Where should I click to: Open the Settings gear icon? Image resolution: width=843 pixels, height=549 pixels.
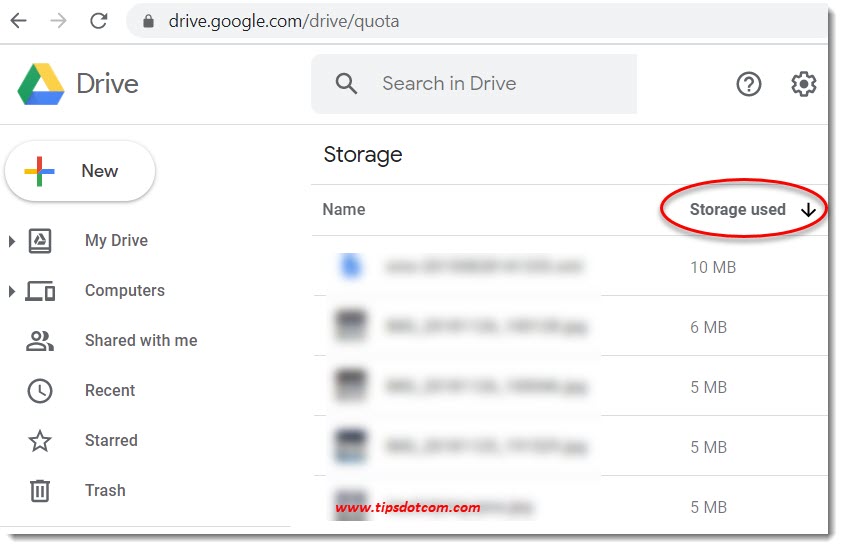[804, 84]
